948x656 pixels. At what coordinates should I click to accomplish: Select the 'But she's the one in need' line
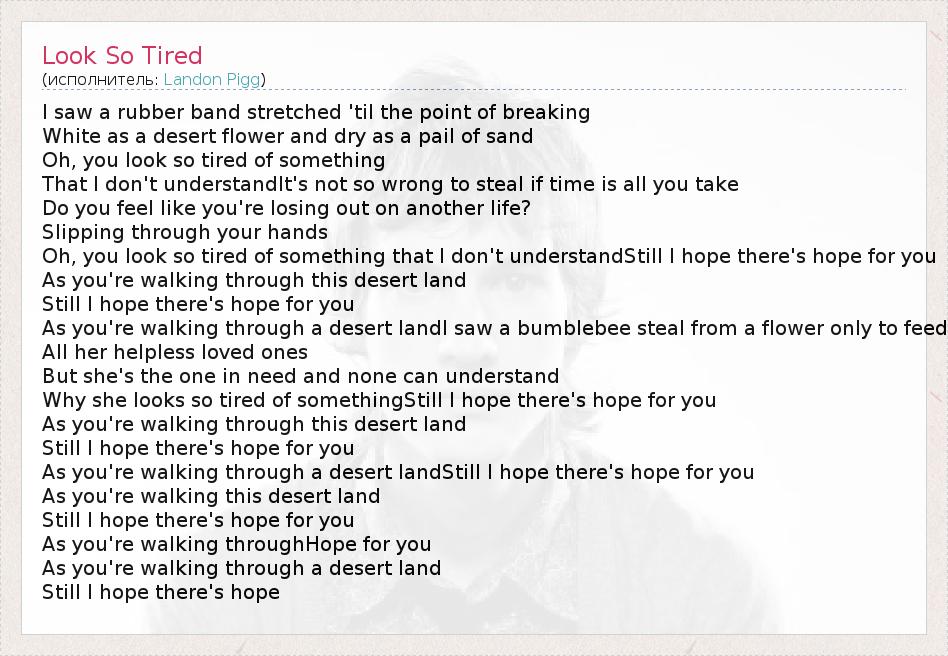click(300, 376)
